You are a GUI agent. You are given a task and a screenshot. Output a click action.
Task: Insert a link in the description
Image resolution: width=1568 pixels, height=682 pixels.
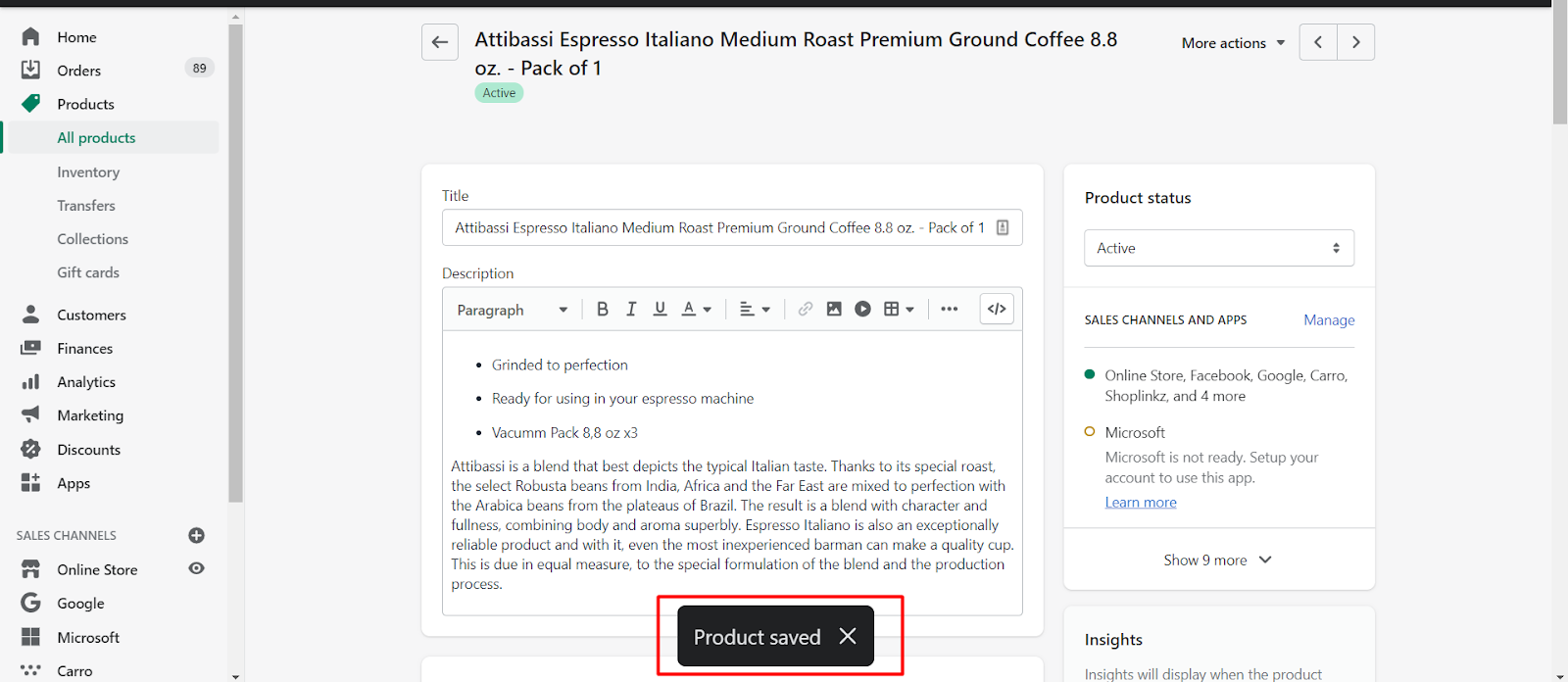(805, 309)
